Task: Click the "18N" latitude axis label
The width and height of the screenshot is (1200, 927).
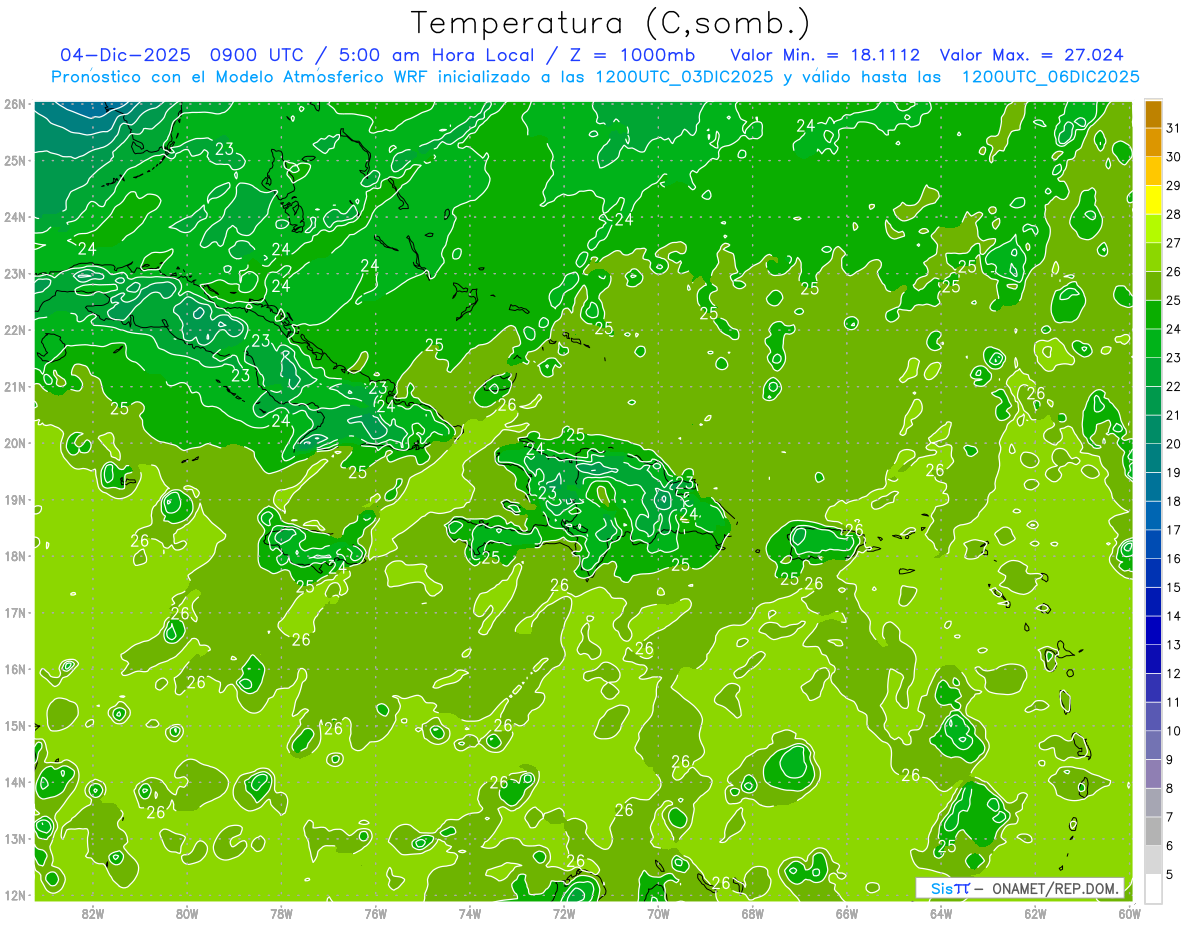Action: pos(15,556)
